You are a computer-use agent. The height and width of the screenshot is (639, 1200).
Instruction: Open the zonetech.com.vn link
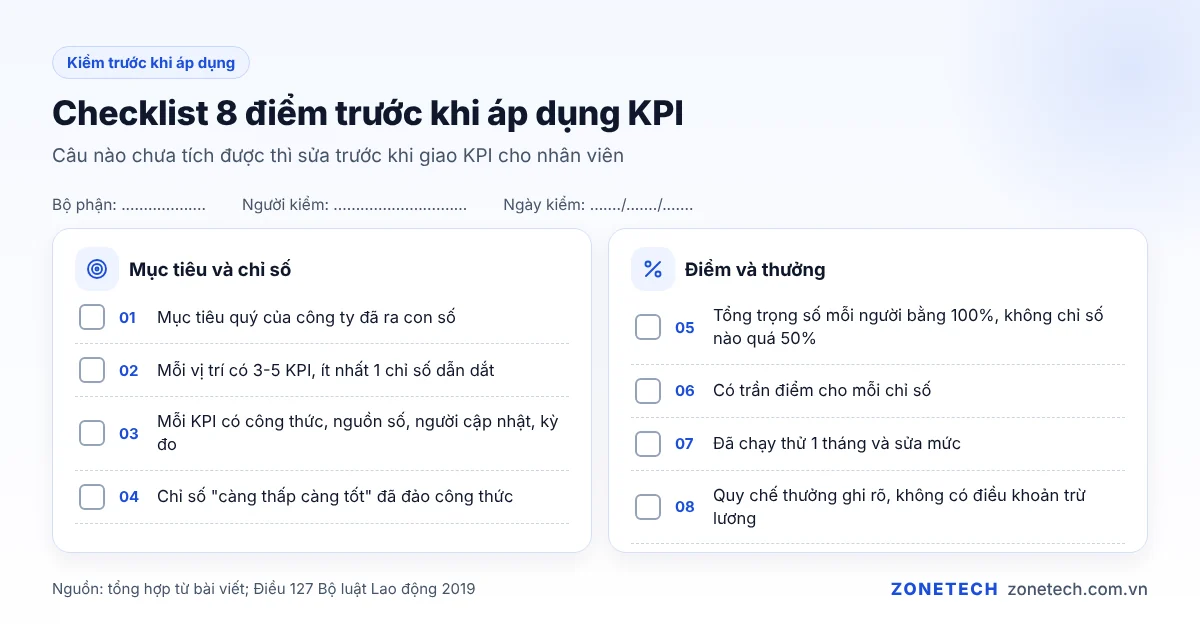click(x=1078, y=589)
